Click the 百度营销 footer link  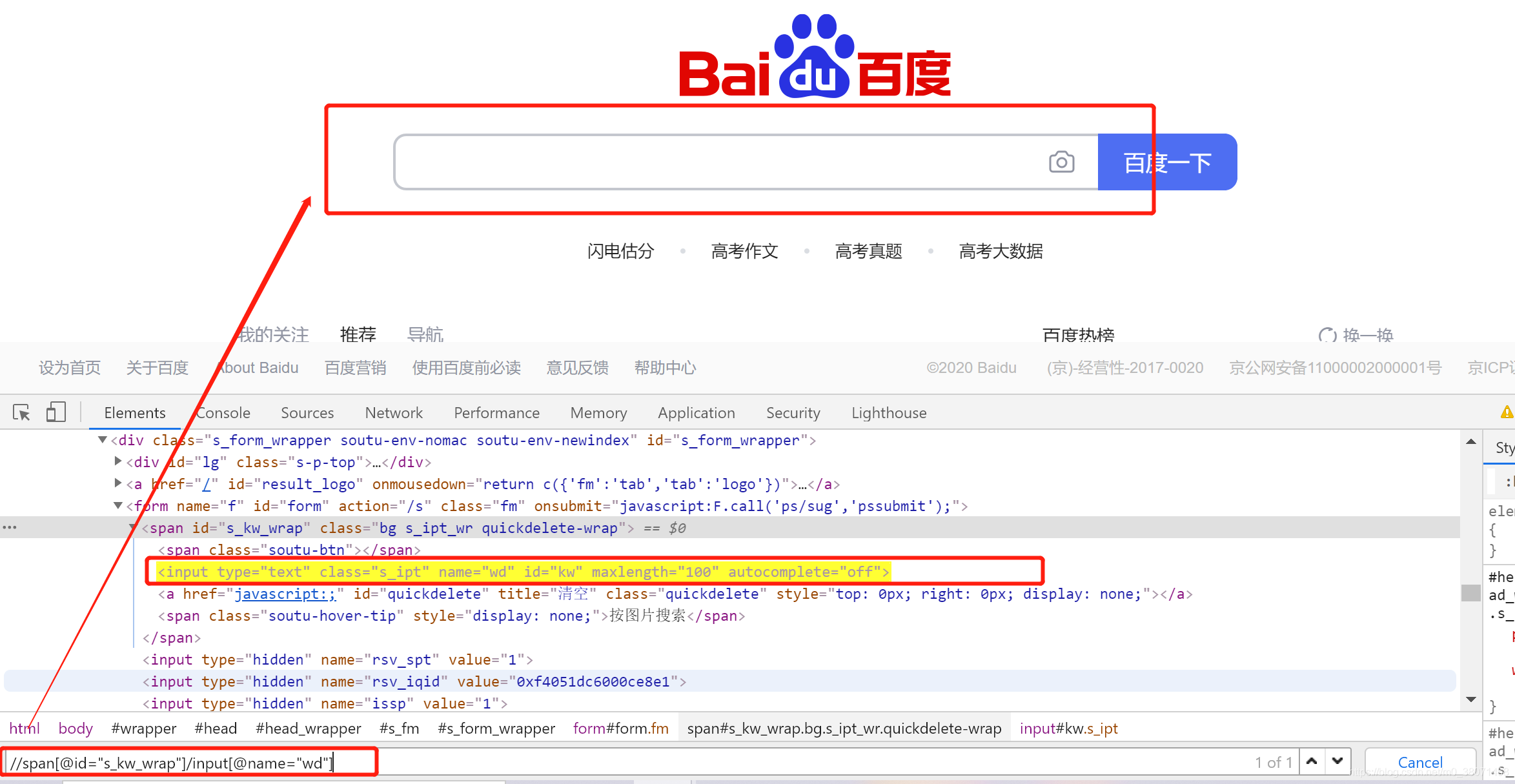coord(355,368)
